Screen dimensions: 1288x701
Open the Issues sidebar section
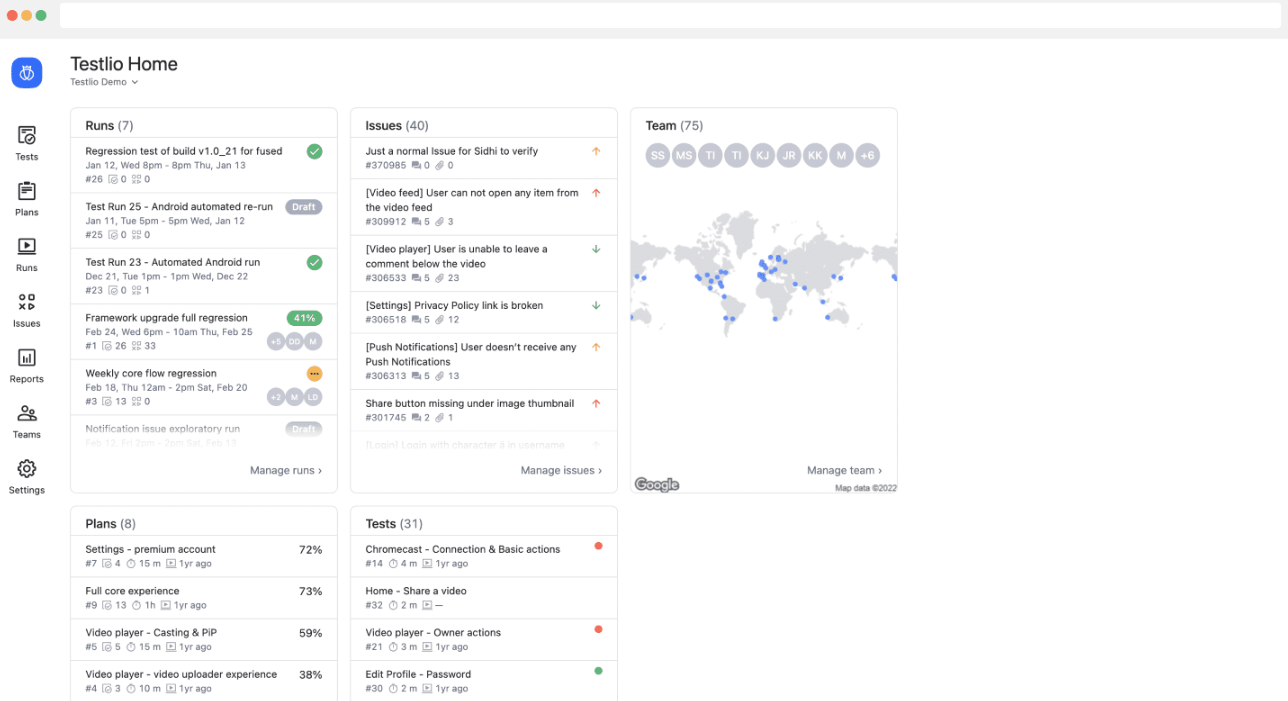click(x=27, y=310)
